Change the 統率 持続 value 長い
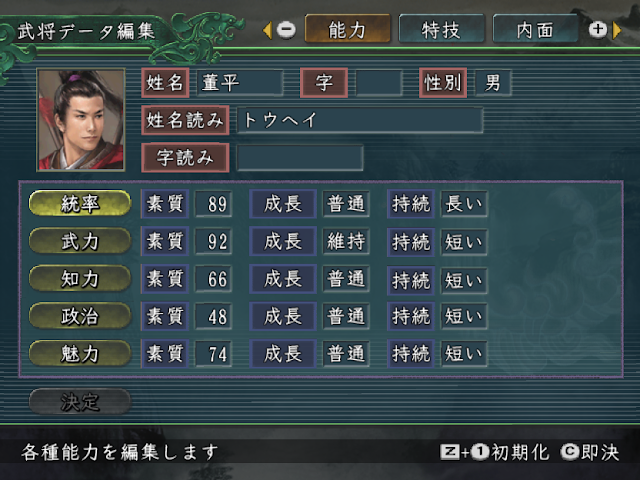Image resolution: width=640 pixels, height=480 pixels. (x=464, y=203)
